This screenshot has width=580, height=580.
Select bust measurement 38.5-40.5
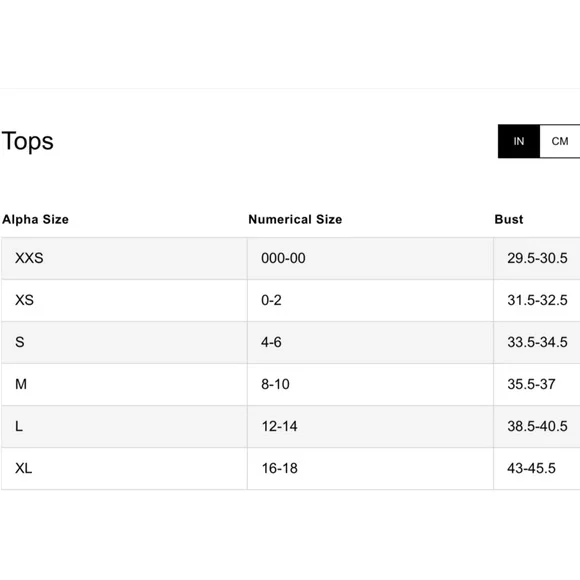537,426
